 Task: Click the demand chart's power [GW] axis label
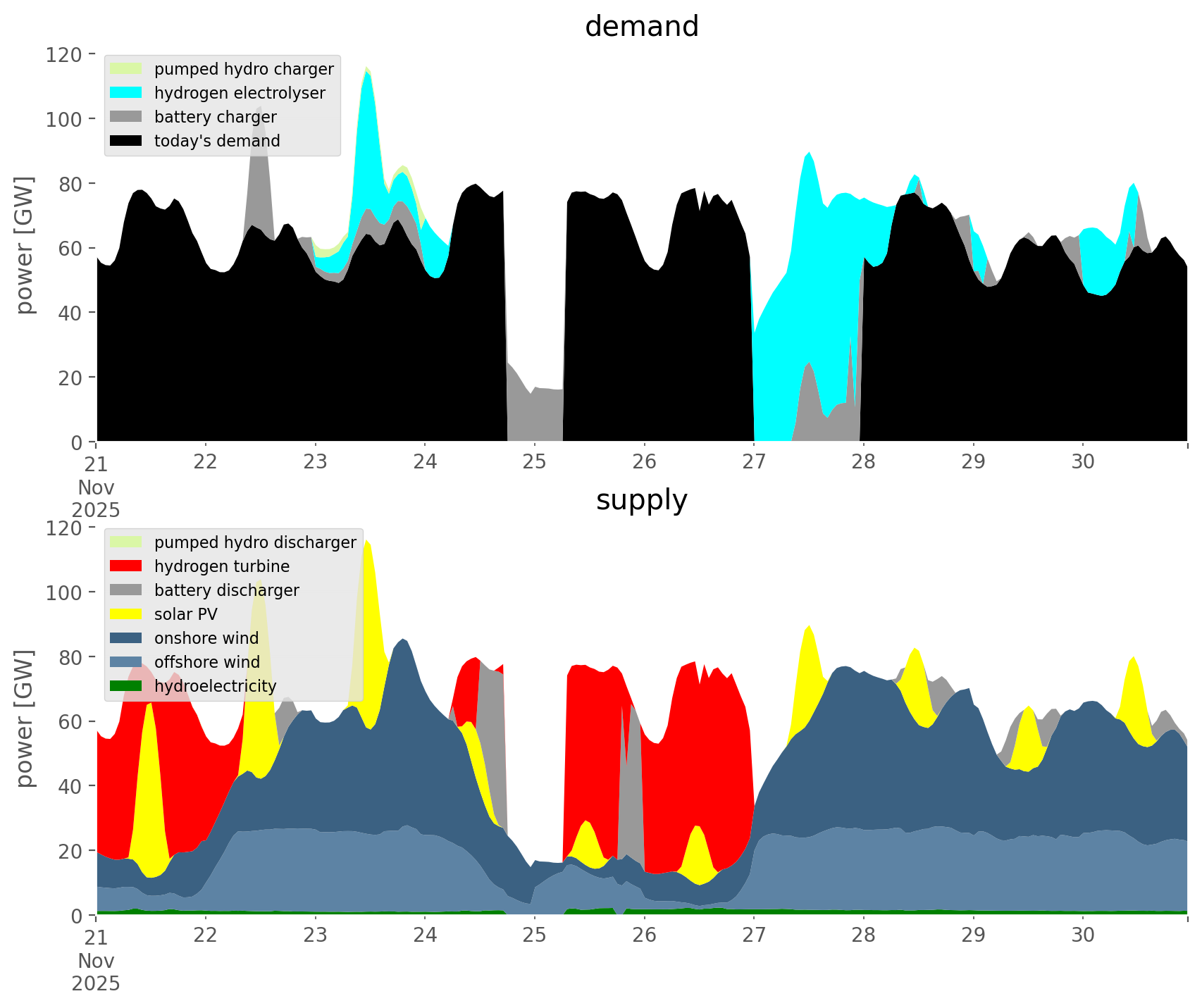click(x=25, y=246)
